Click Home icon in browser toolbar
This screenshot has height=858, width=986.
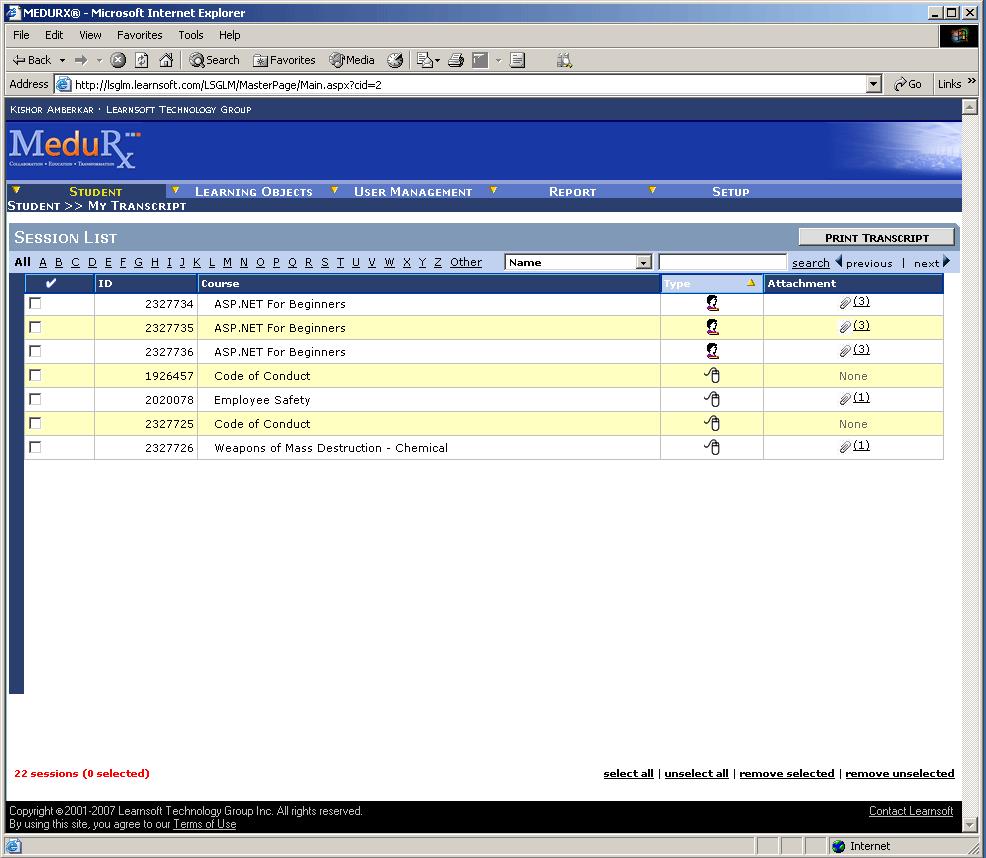pyautogui.click(x=166, y=60)
